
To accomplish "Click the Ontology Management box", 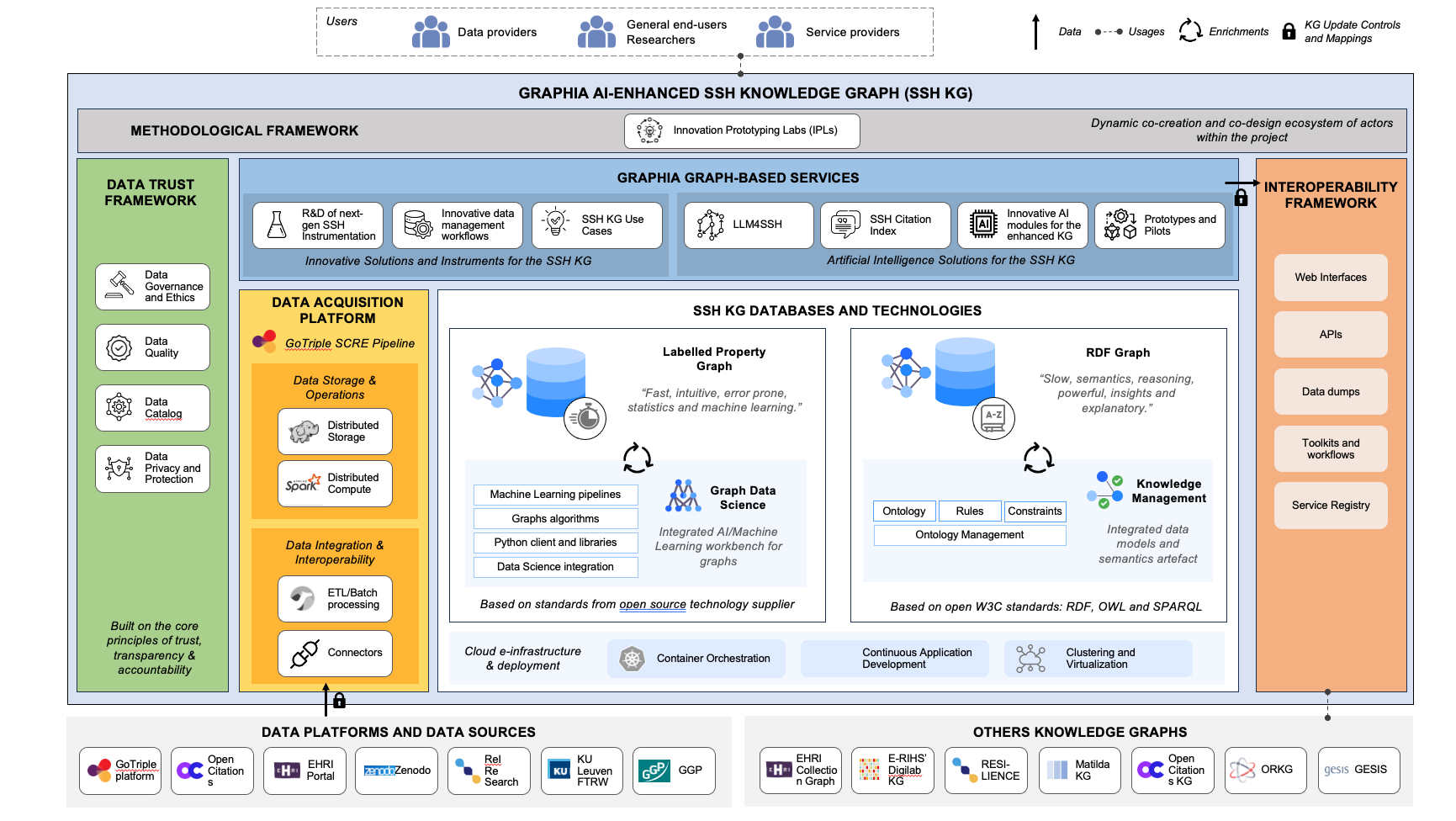I will [969, 535].
